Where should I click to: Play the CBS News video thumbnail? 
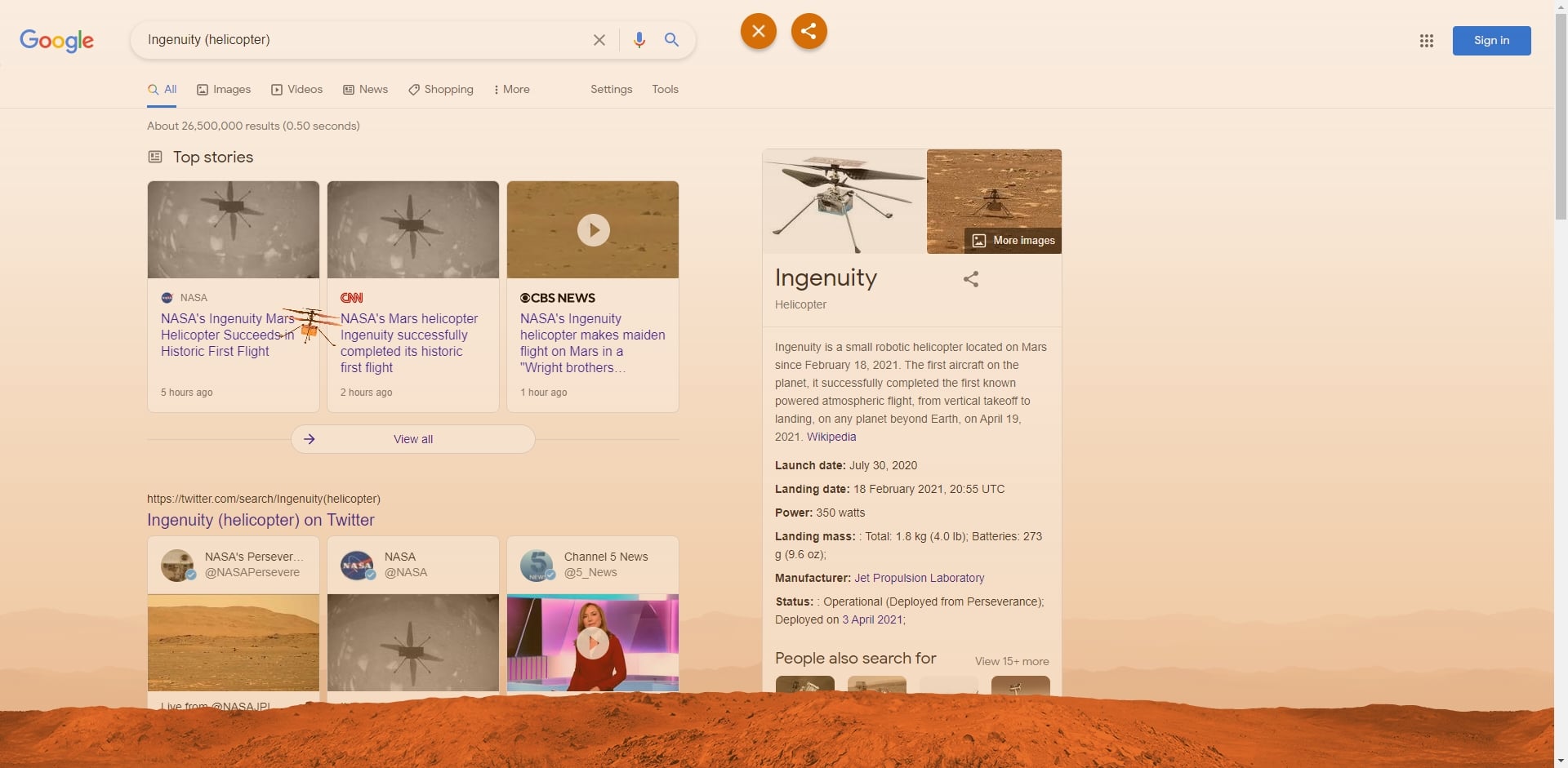point(593,229)
